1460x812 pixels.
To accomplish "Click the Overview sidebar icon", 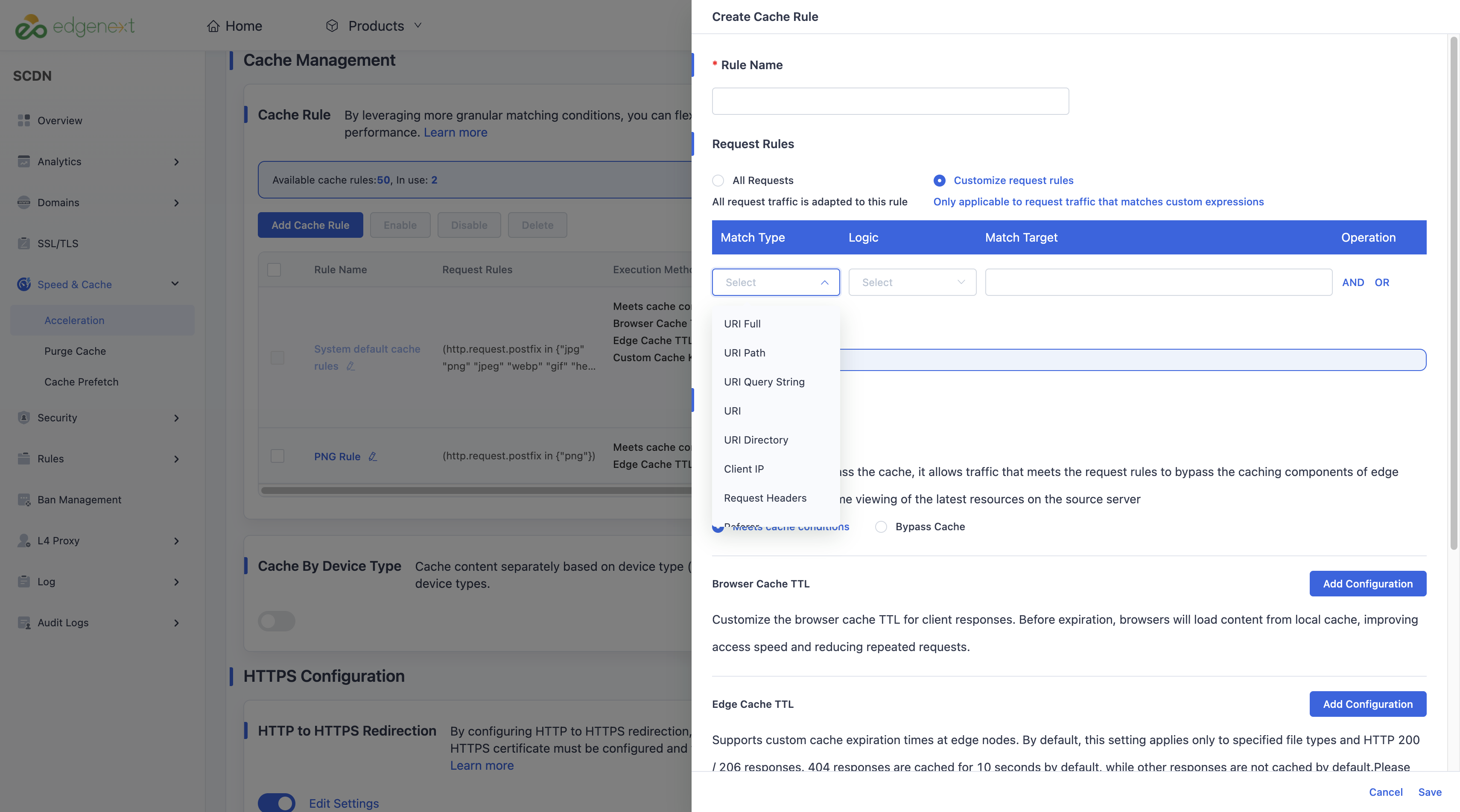I will tap(24, 120).
